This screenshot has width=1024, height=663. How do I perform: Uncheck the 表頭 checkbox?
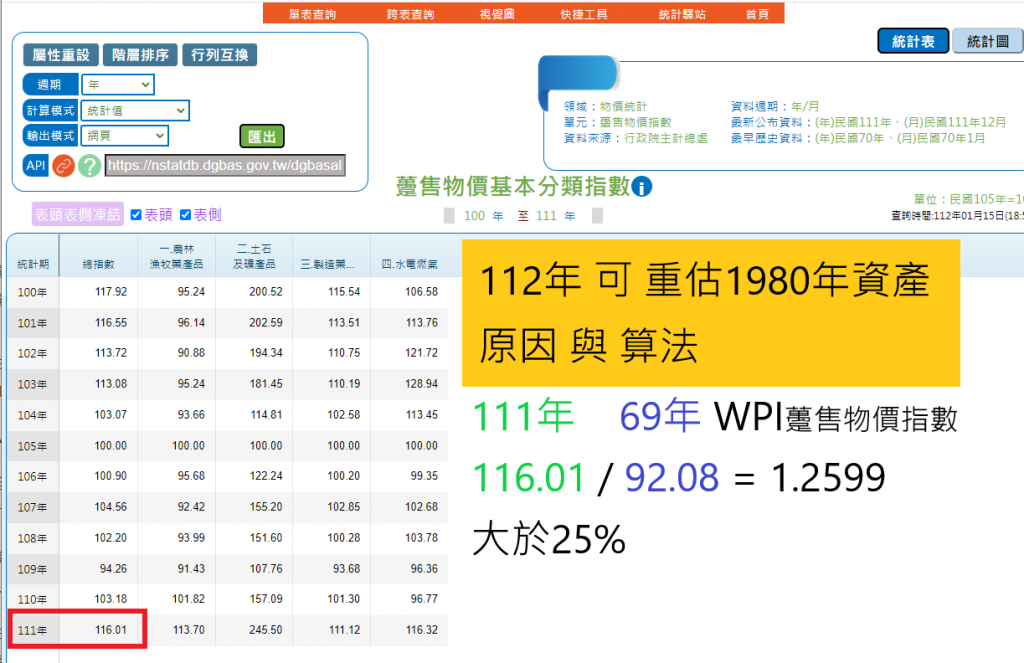pos(135,213)
